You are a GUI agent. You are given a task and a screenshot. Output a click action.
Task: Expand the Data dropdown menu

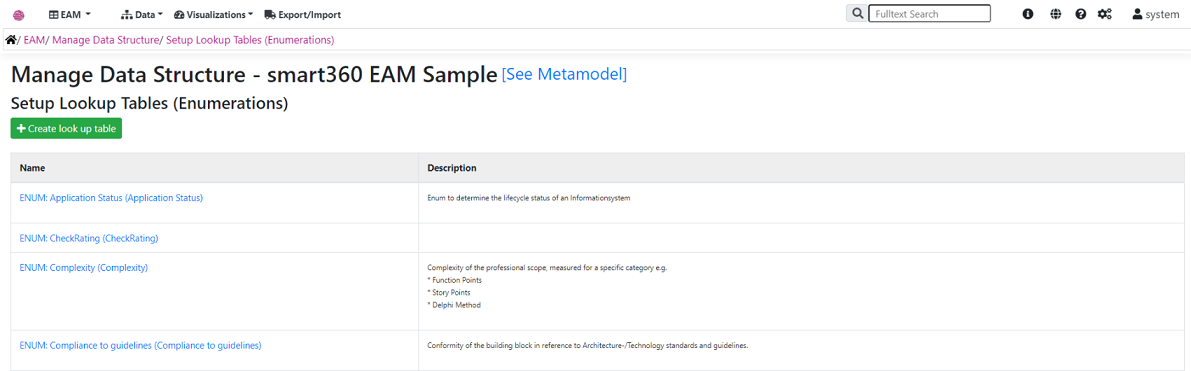pyautogui.click(x=143, y=14)
